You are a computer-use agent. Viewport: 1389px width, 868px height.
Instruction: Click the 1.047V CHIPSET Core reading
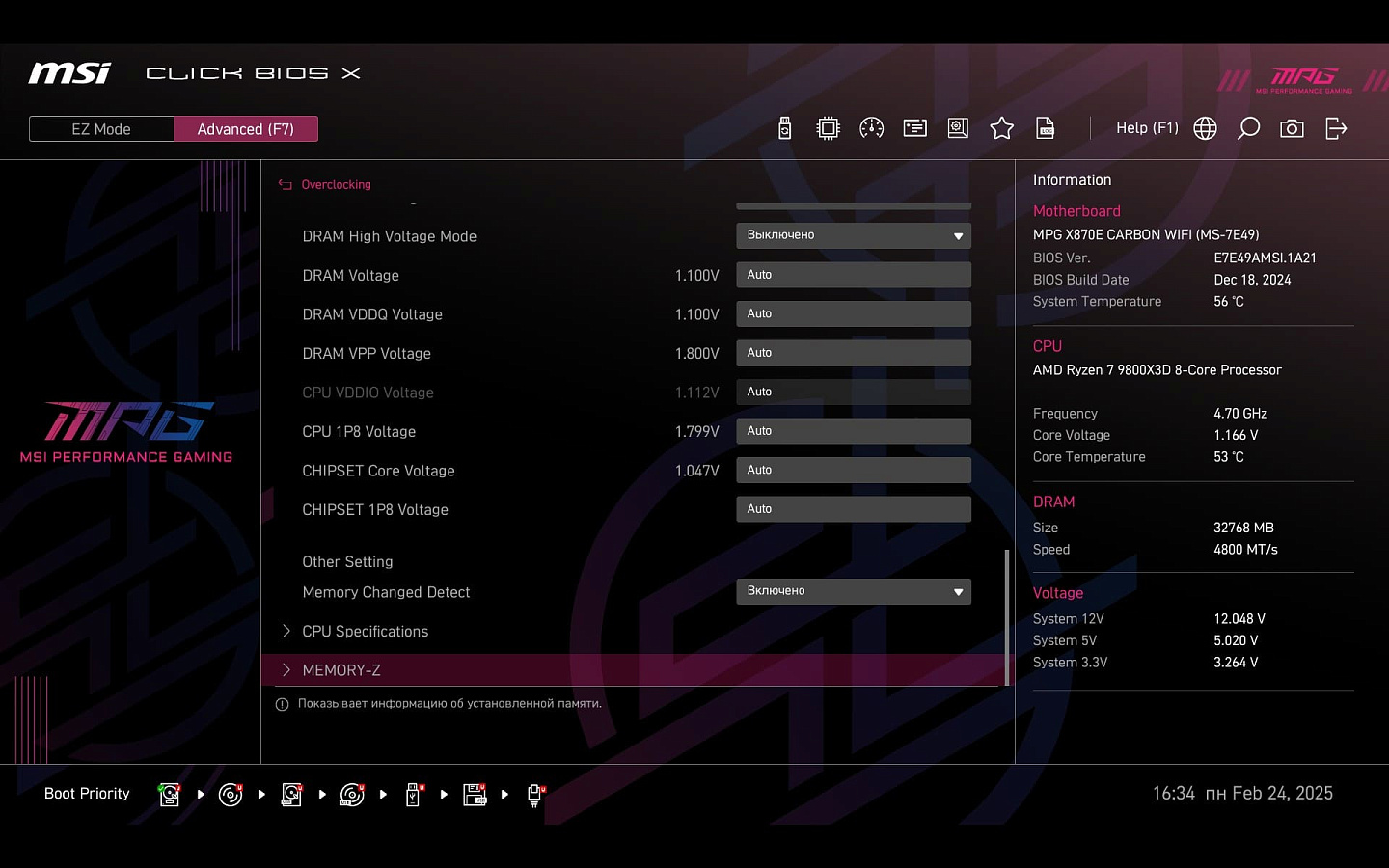click(x=697, y=471)
